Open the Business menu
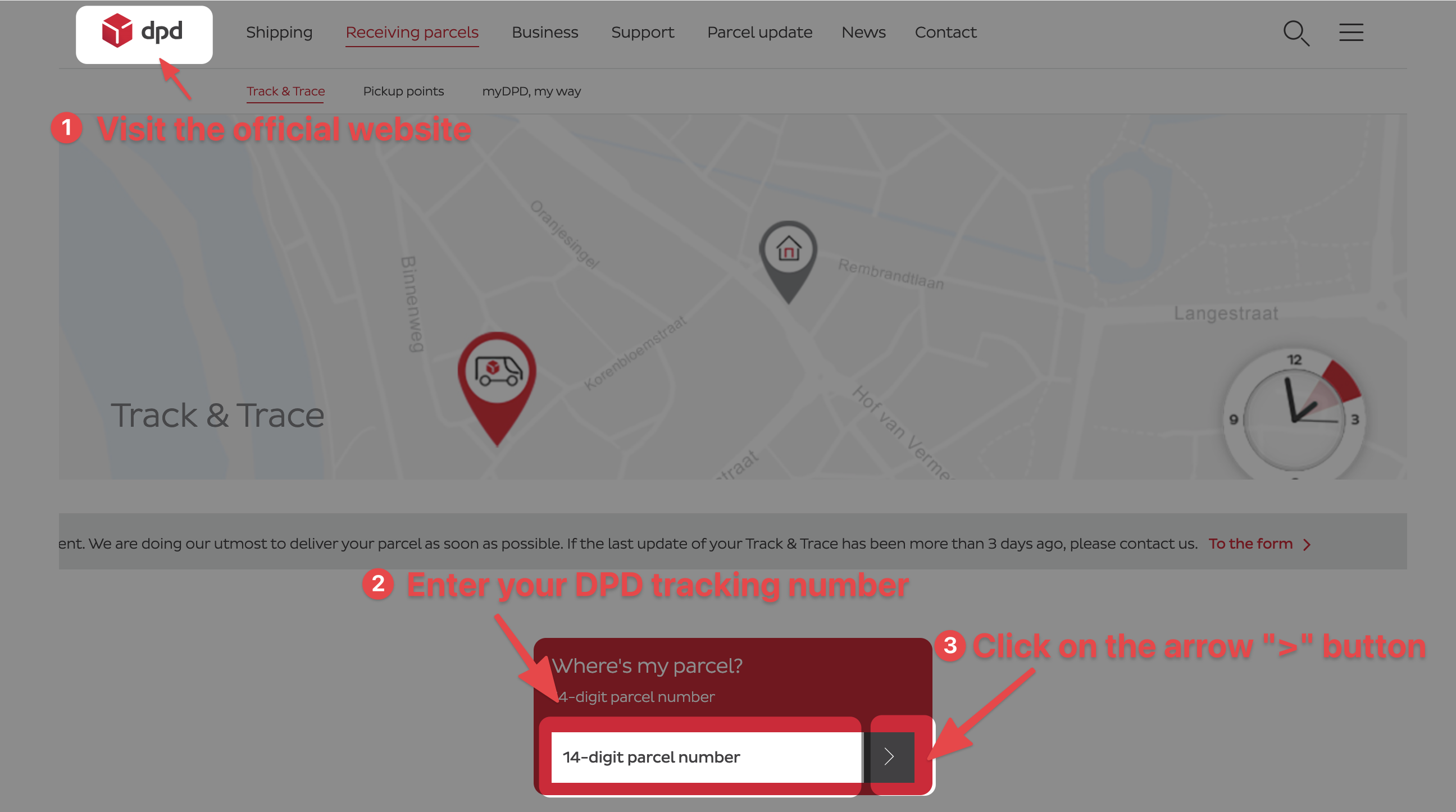 click(545, 32)
